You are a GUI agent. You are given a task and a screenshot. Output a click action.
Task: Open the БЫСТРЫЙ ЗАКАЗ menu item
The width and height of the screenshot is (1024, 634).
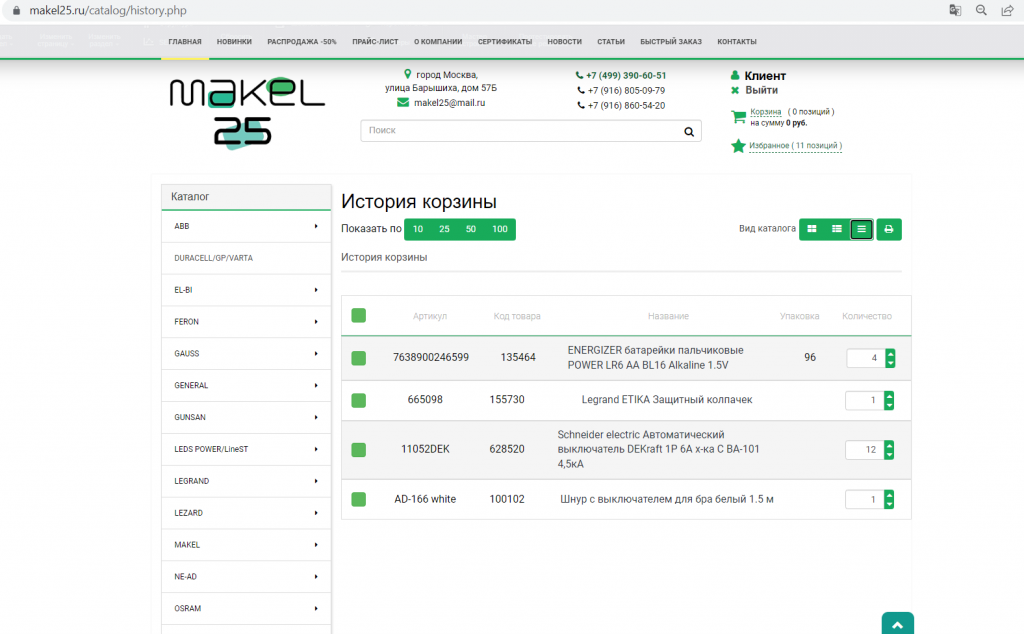pos(671,42)
